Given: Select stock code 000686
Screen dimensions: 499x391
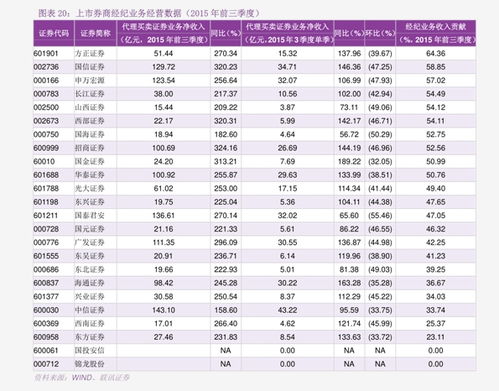Looking at the screenshot, I should [46, 269].
